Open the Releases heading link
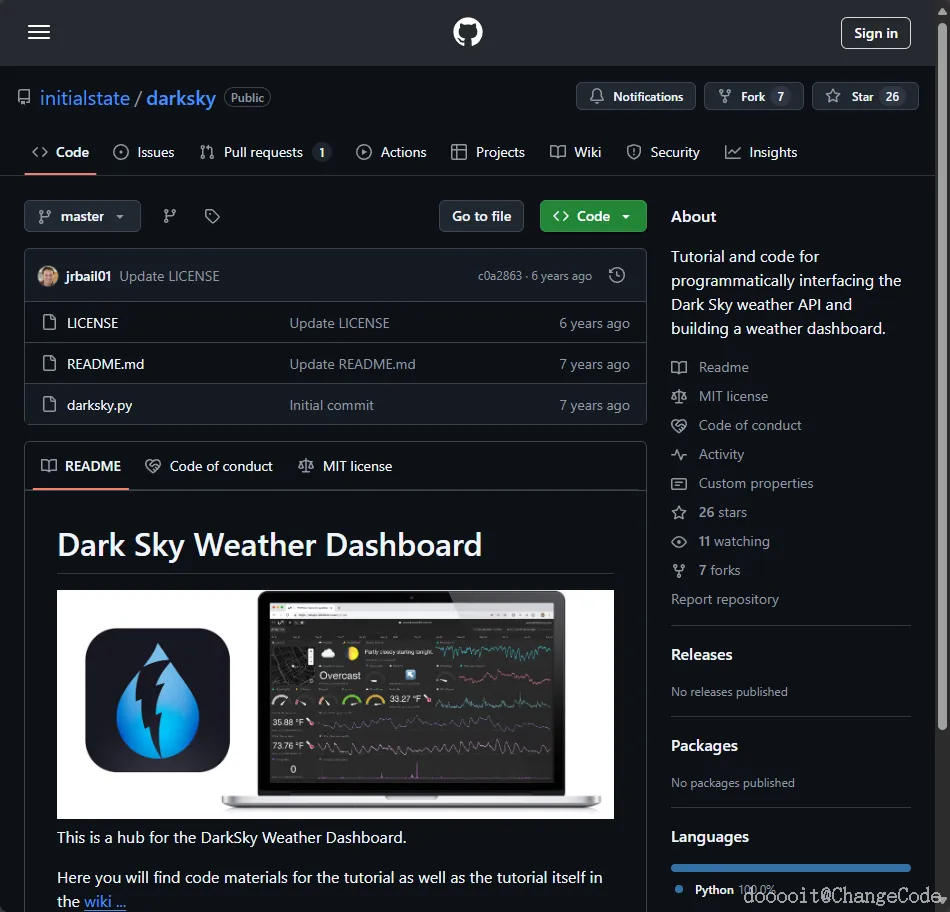This screenshot has height=912, width=950. (702, 654)
